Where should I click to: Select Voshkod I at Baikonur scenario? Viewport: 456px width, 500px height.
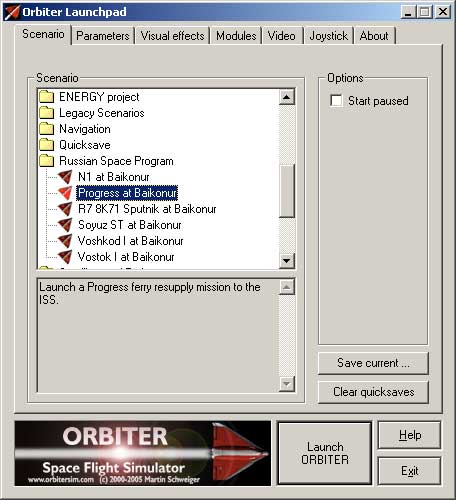coord(130,241)
